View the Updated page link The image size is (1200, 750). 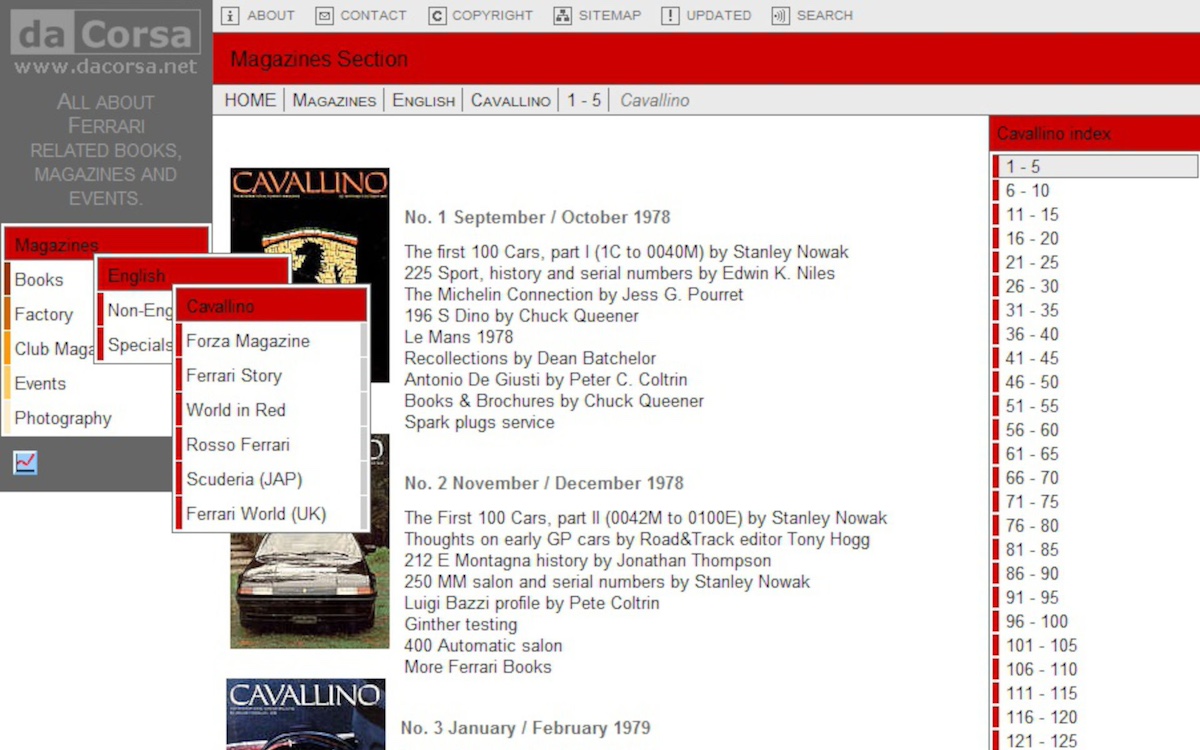(x=718, y=16)
